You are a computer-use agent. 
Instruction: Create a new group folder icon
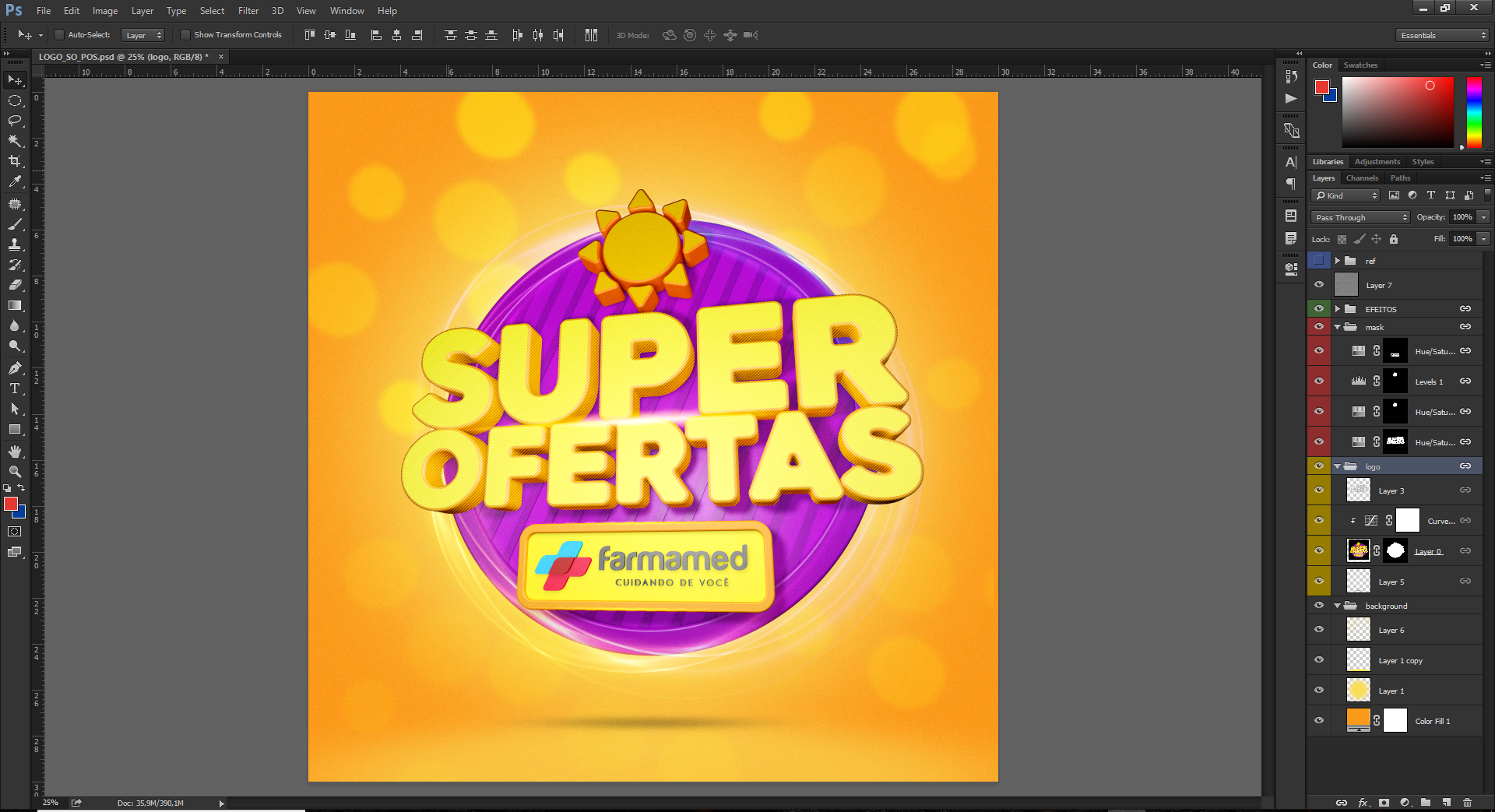1426,803
